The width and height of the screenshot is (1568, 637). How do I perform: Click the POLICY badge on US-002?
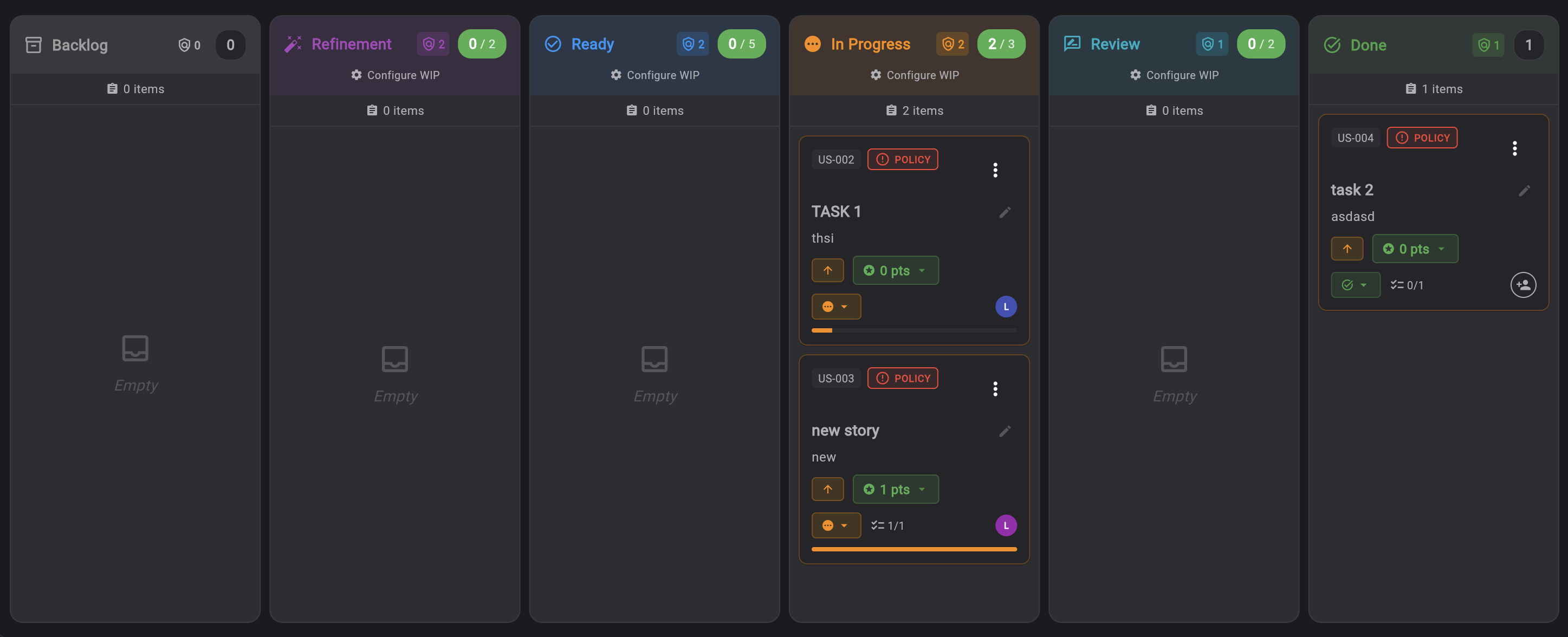tap(903, 159)
